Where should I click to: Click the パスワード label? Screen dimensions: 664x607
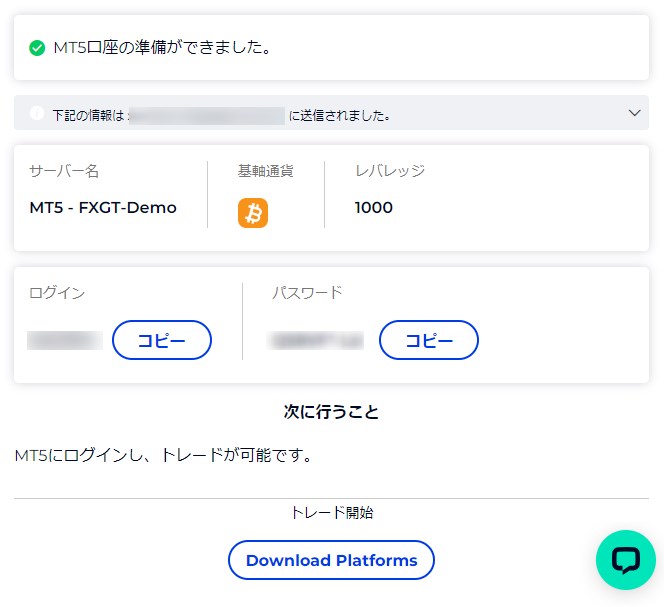pyautogui.click(x=307, y=293)
